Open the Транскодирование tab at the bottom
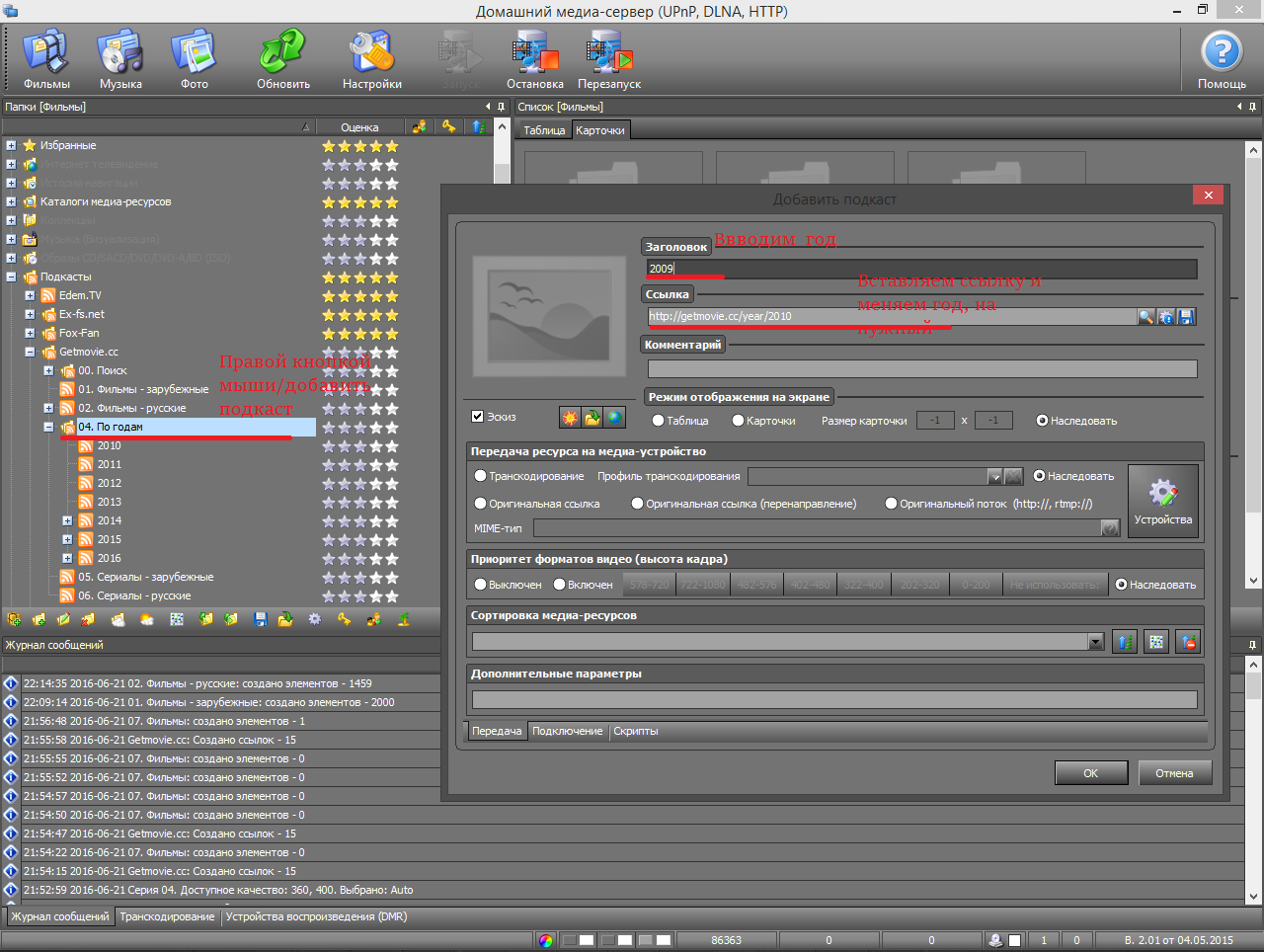Viewport: 1264px width, 952px height. tap(167, 917)
